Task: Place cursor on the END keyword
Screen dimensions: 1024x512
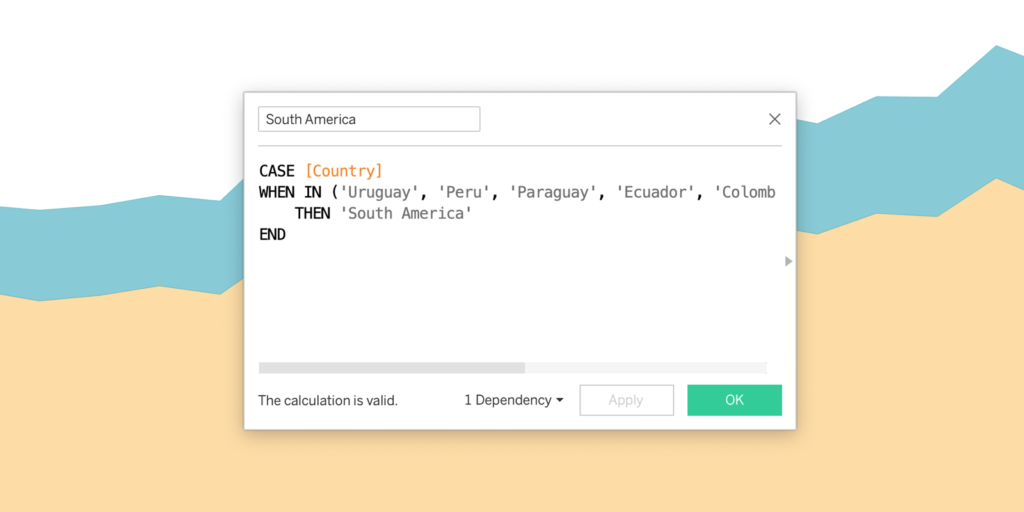Action: (x=272, y=234)
